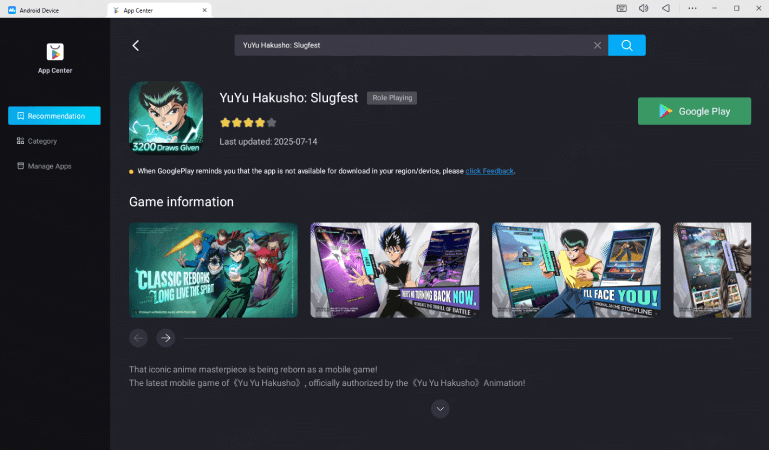
Task: Click the Category sidebar icon
Action: [x=20, y=141]
